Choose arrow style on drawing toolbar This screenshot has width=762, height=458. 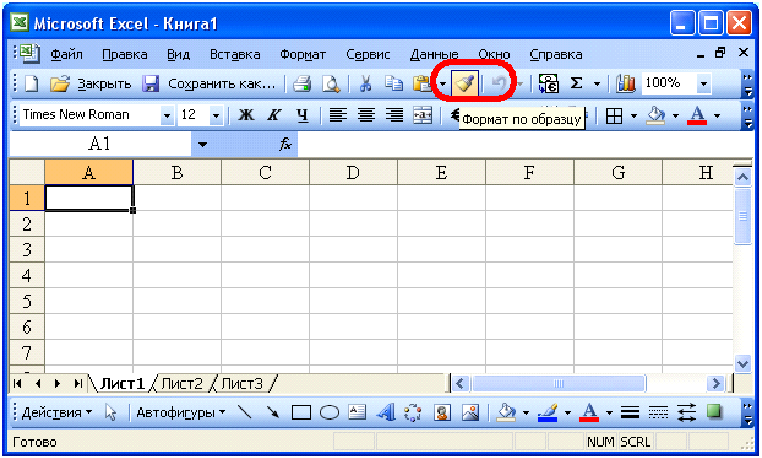click(686, 413)
